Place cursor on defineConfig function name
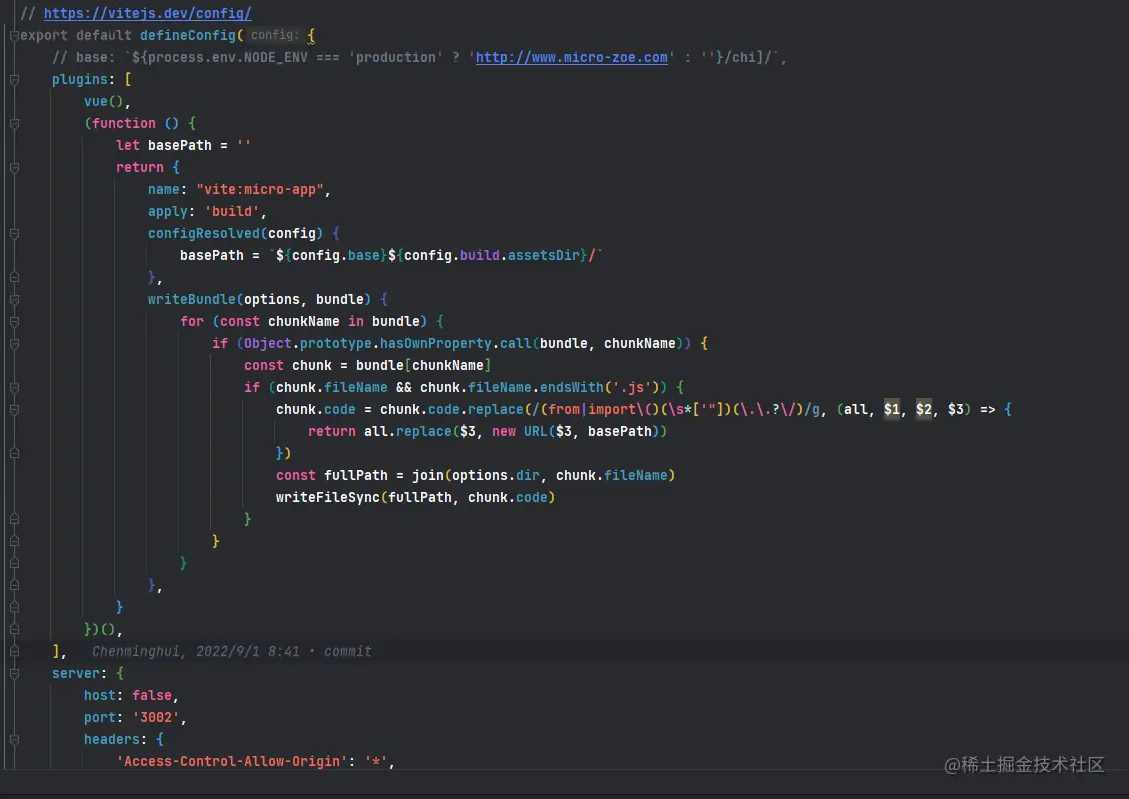The height and width of the screenshot is (799, 1129). (x=188, y=35)
